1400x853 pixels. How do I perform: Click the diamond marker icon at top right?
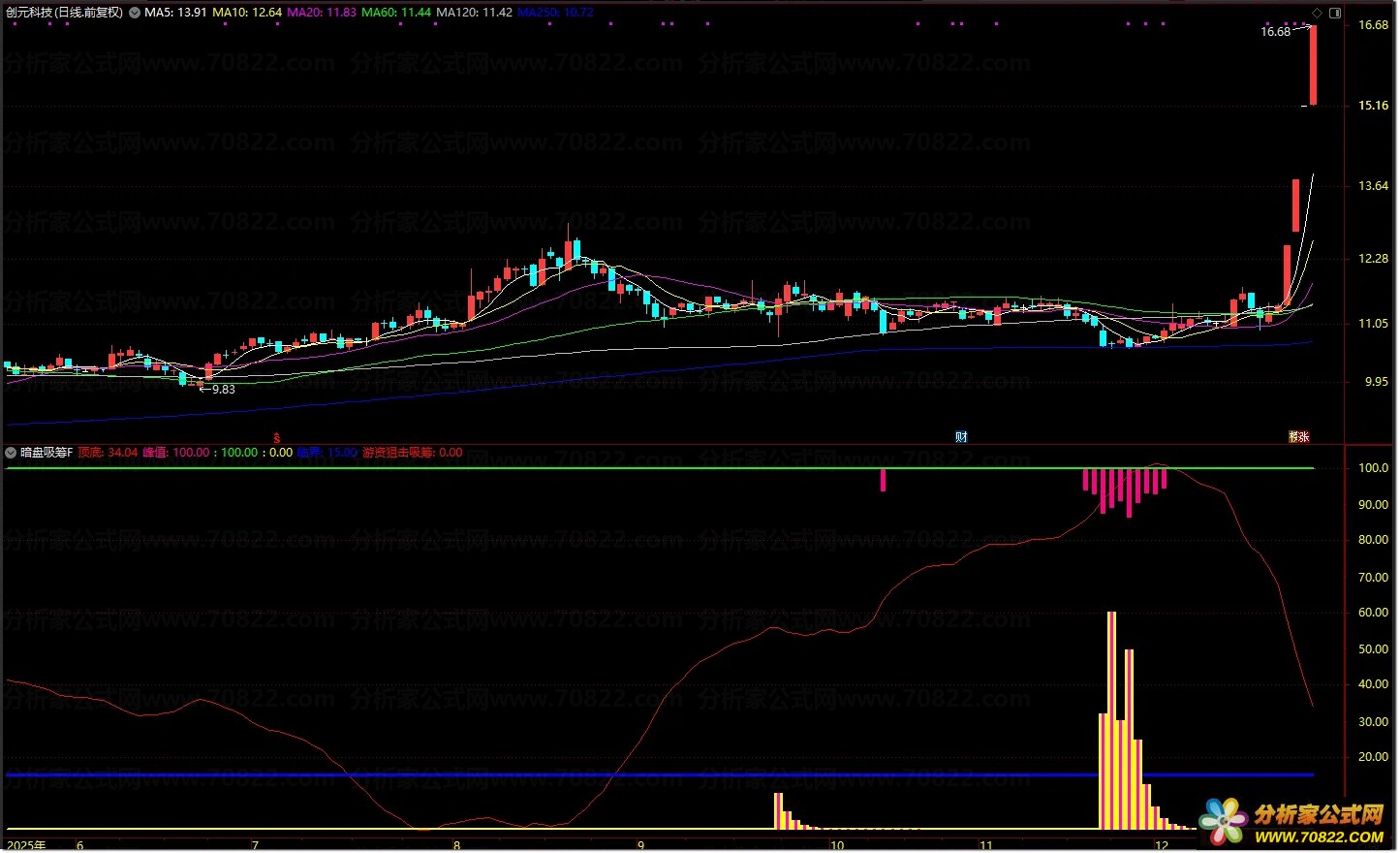pos(1318,13)
